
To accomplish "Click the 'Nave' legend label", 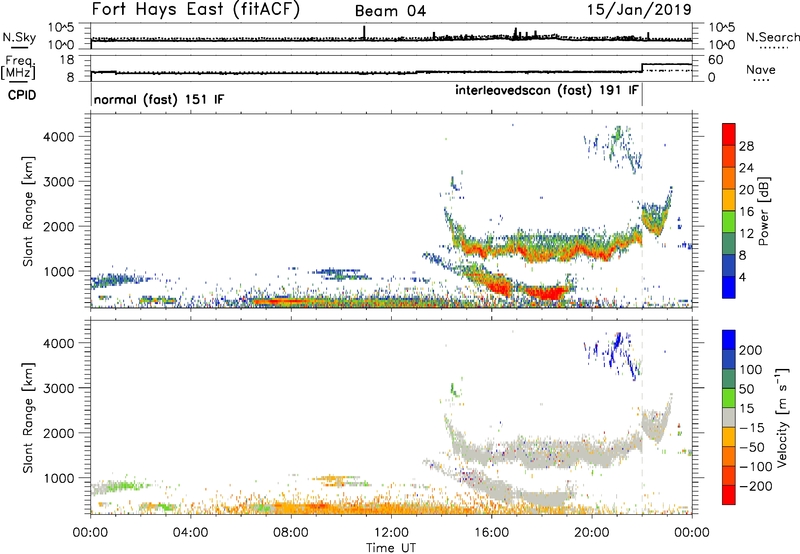I will [x=761, y=70].
